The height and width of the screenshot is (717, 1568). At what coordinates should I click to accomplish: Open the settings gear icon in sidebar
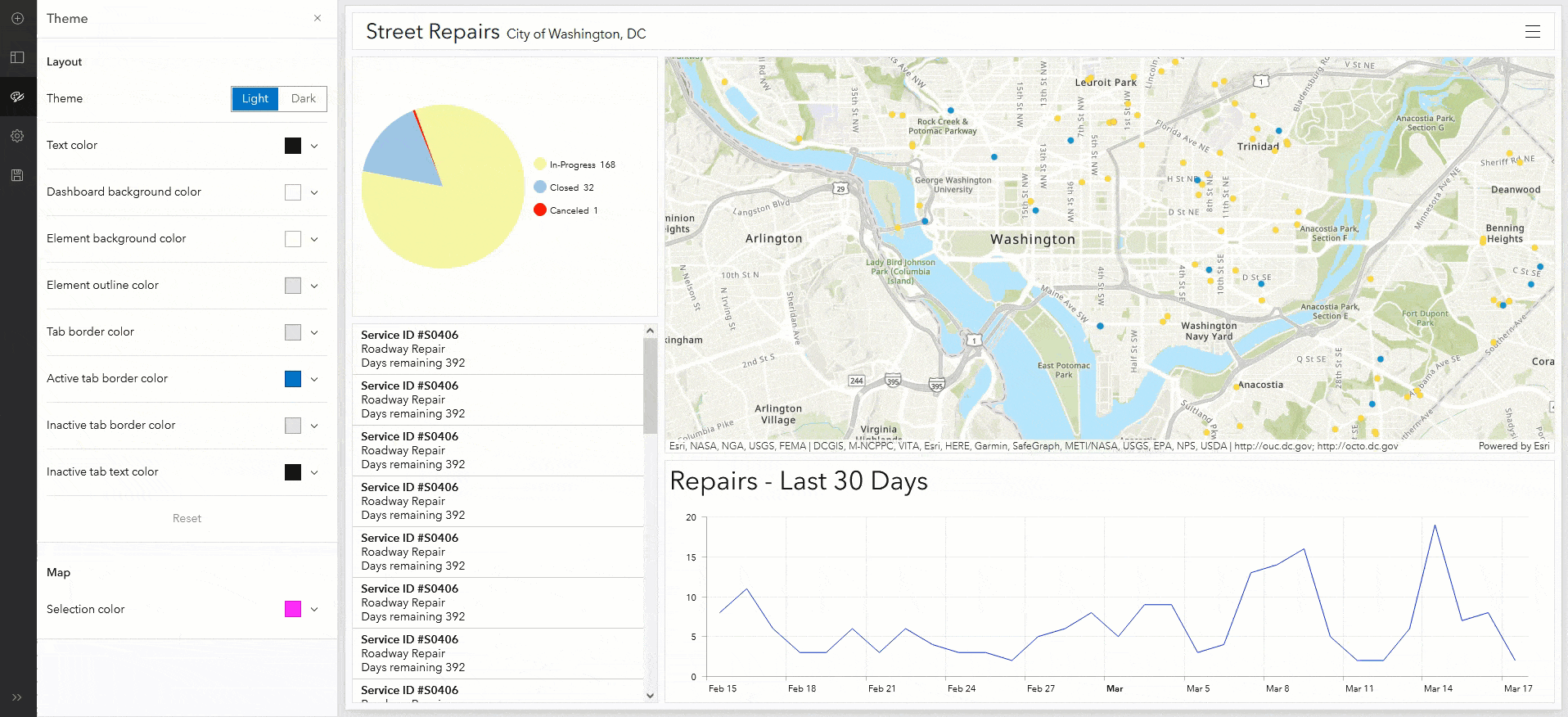[17, 136]
